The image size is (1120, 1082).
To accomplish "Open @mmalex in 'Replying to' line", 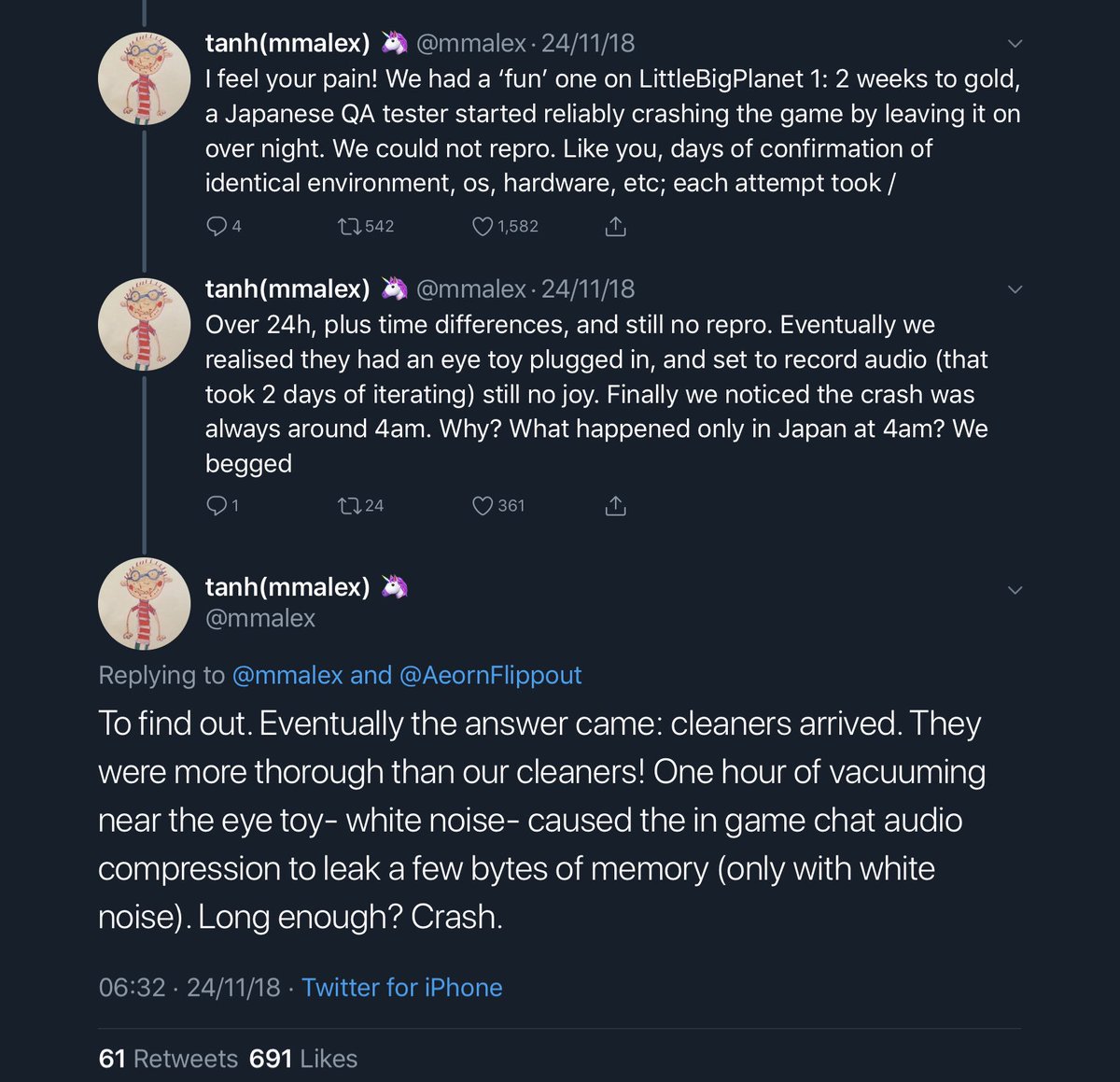I will pyautogui.click(x=287, y=675).
